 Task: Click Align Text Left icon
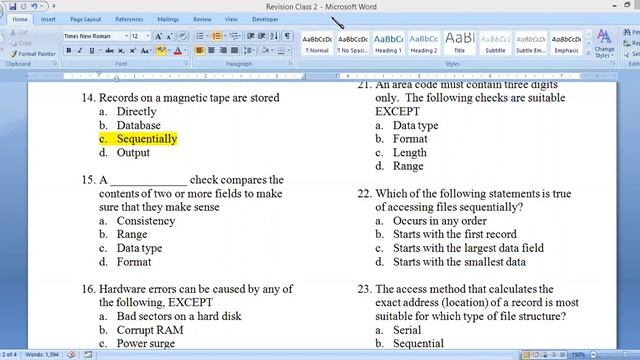click(200, 51)
